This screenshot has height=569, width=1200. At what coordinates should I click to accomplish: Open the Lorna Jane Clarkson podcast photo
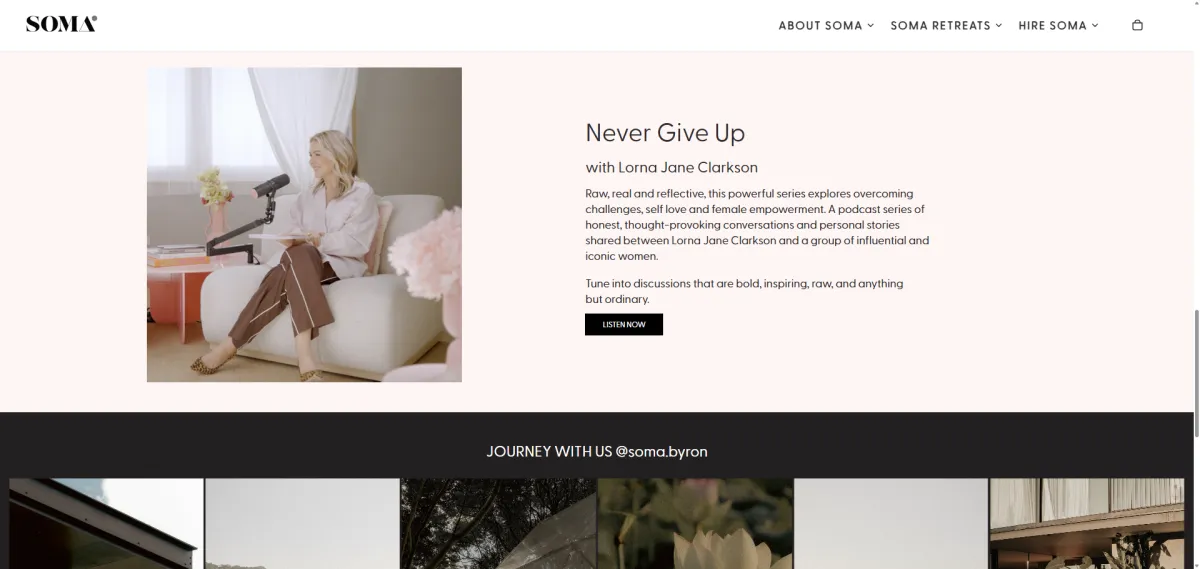[x=304, y=225]
